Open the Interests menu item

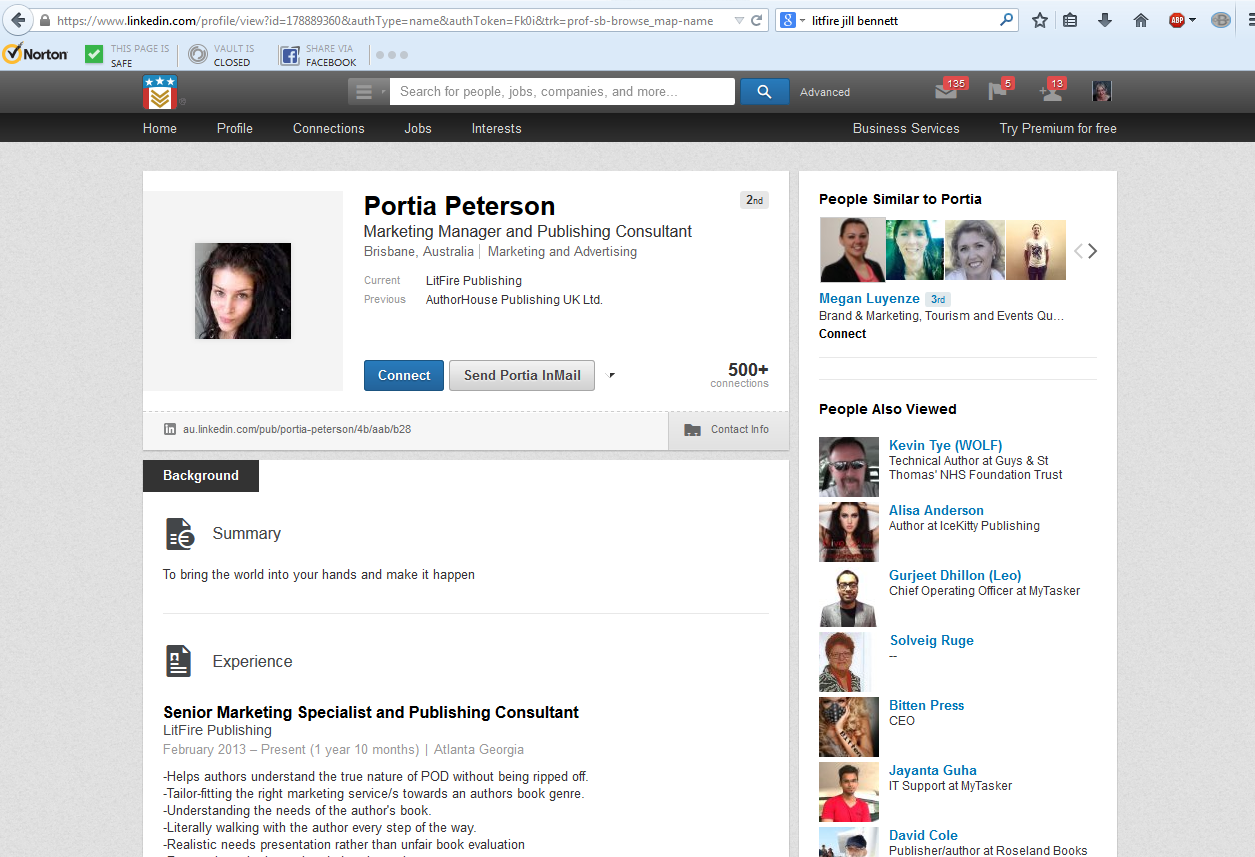coord(496,128)
